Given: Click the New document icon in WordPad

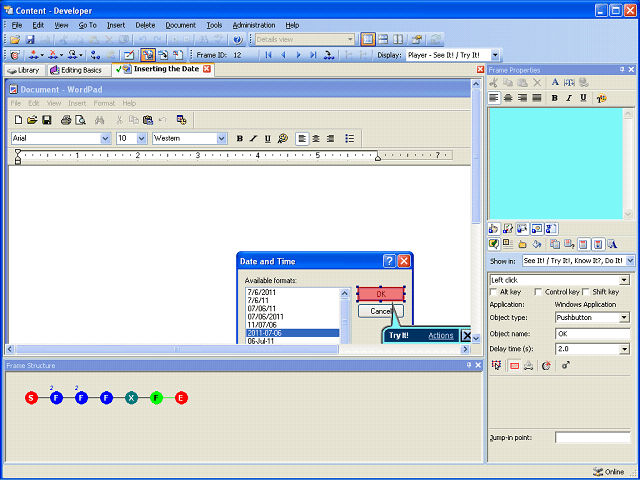Looking at the screenshot, I should [x=18, y=120].
